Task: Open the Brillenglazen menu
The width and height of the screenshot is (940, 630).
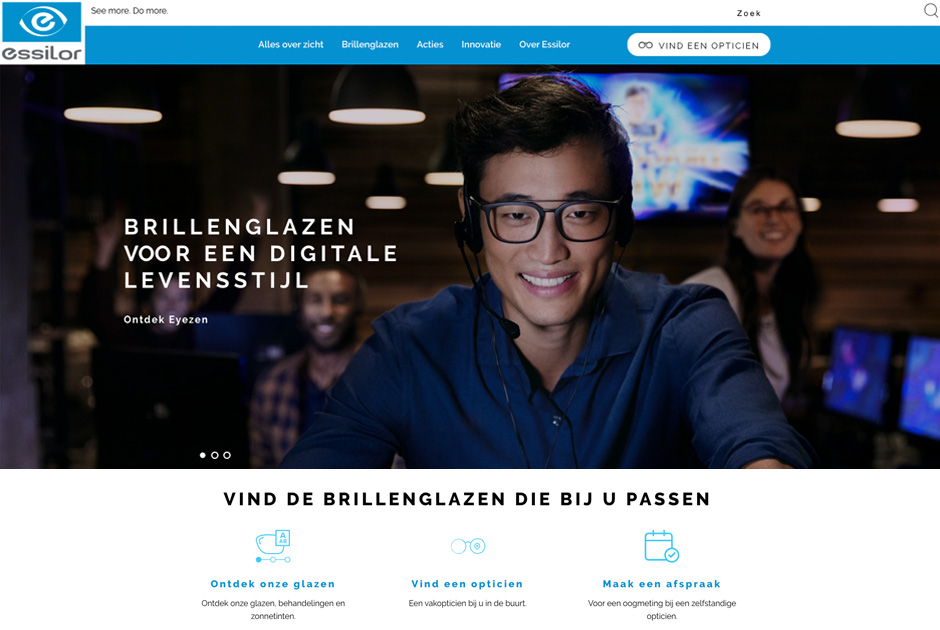Action: click(370, 44)
